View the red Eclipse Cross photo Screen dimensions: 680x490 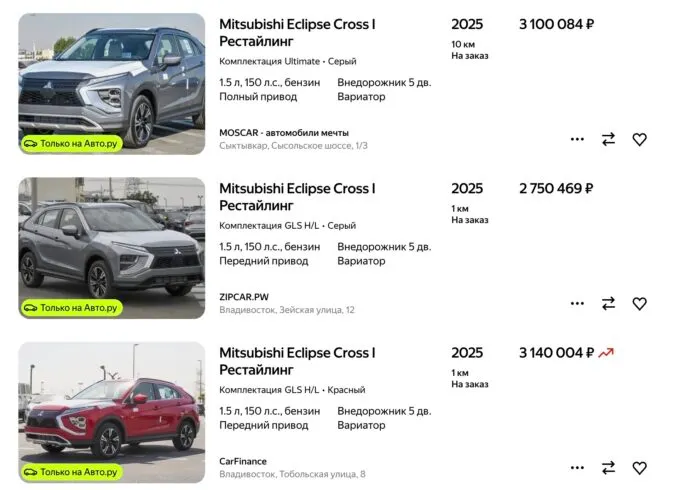111,405
